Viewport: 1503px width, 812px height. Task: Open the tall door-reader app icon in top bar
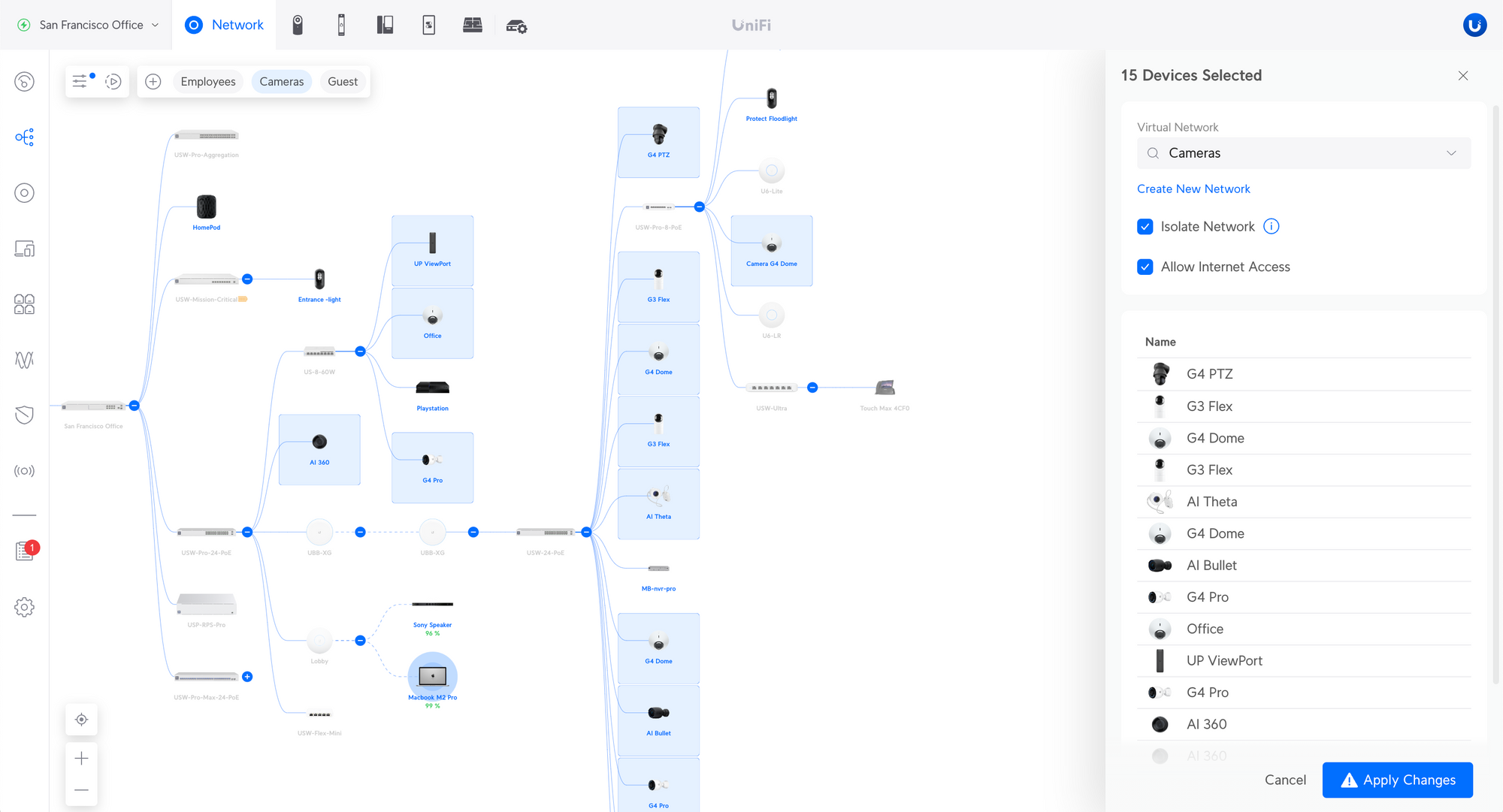[341, 25]
